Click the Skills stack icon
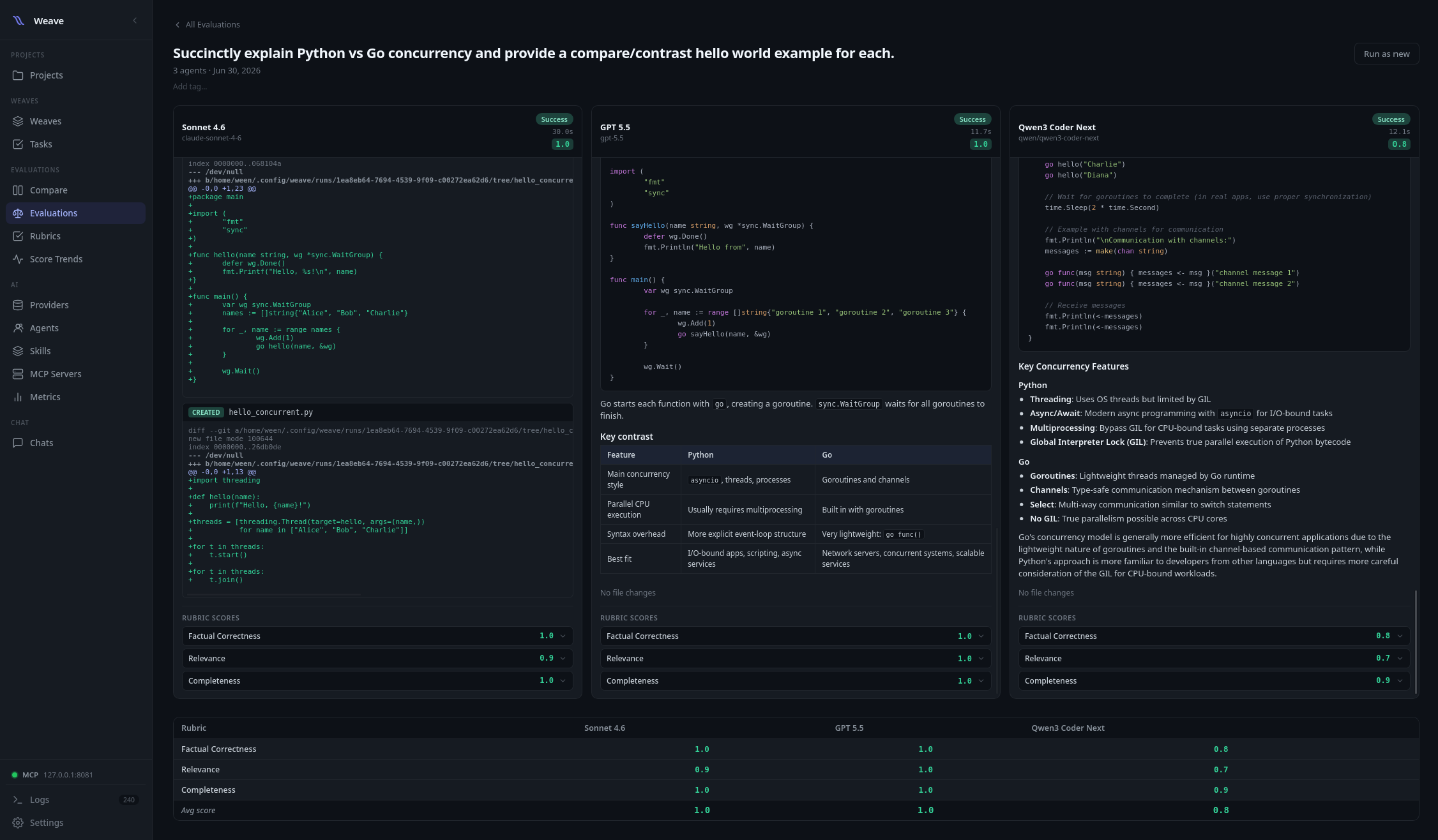Image resolution: width=1438 pixels, height=840 pixels. [x=18, y=351]
